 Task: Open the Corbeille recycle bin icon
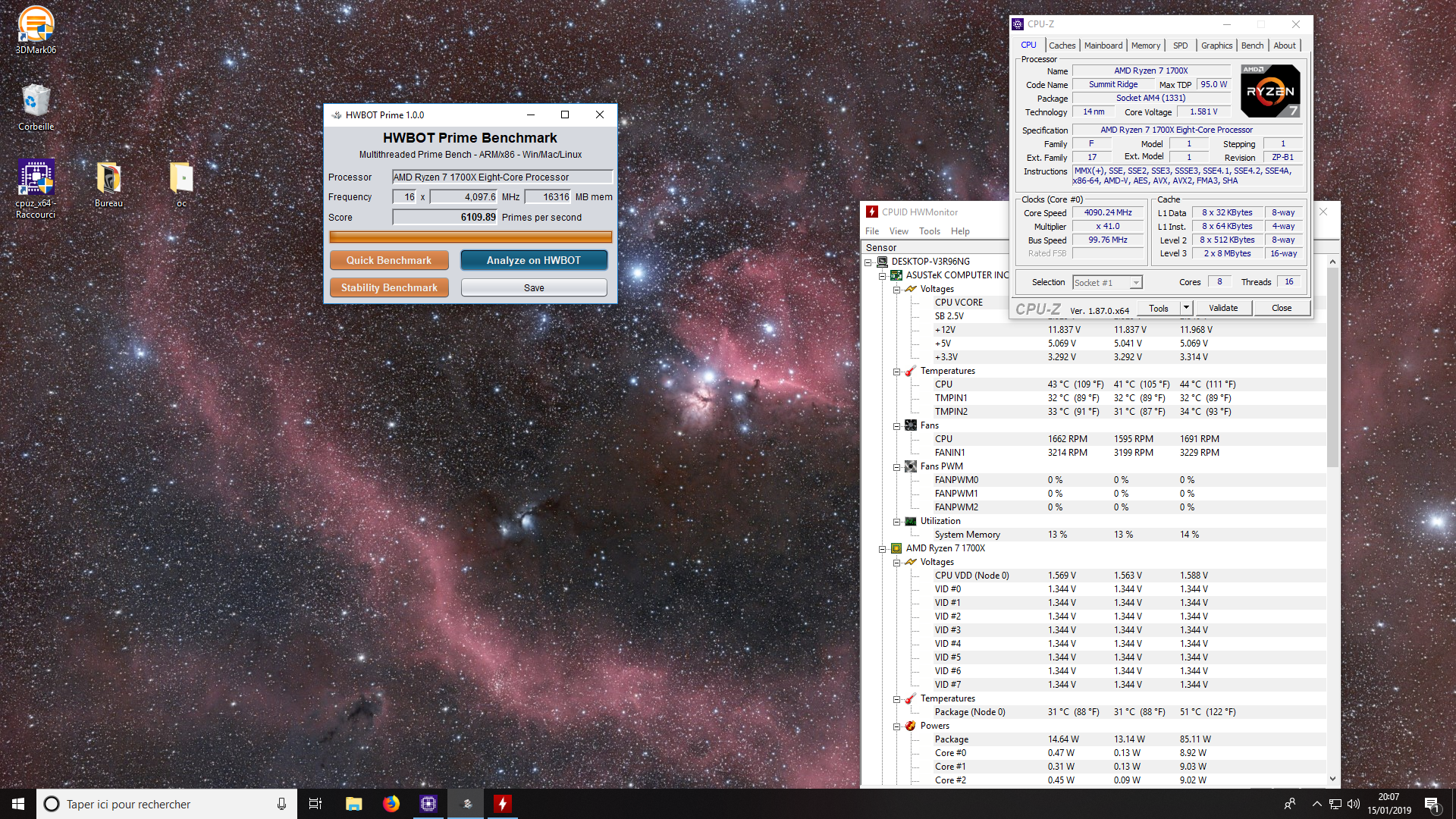(36, 107)
